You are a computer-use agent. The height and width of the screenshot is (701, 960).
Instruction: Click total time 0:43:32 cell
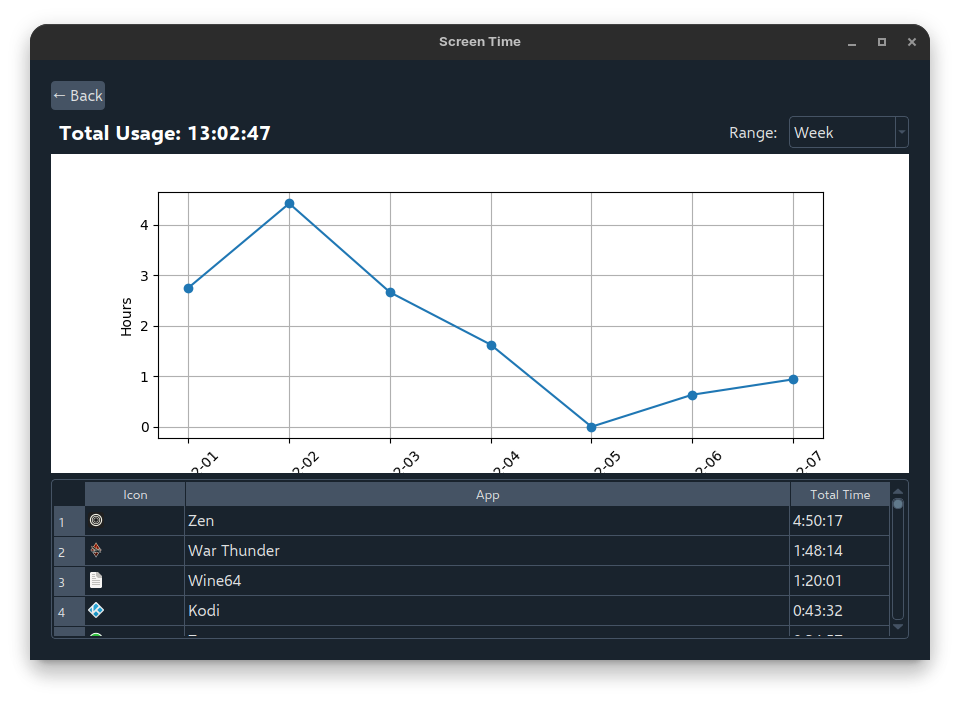839,611
